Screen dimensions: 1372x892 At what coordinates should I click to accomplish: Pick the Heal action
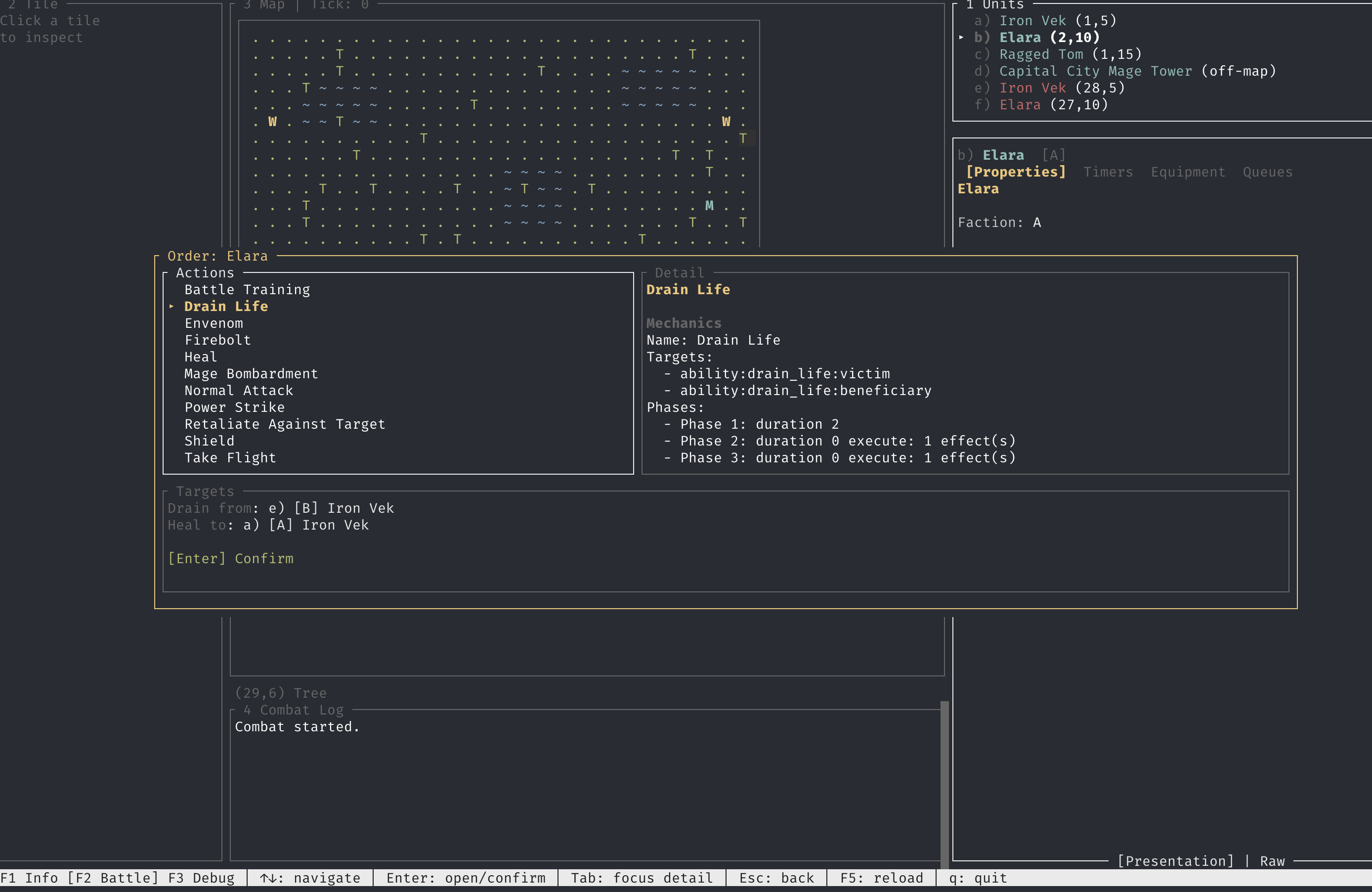pyautogui.click(x=201, y=357)
